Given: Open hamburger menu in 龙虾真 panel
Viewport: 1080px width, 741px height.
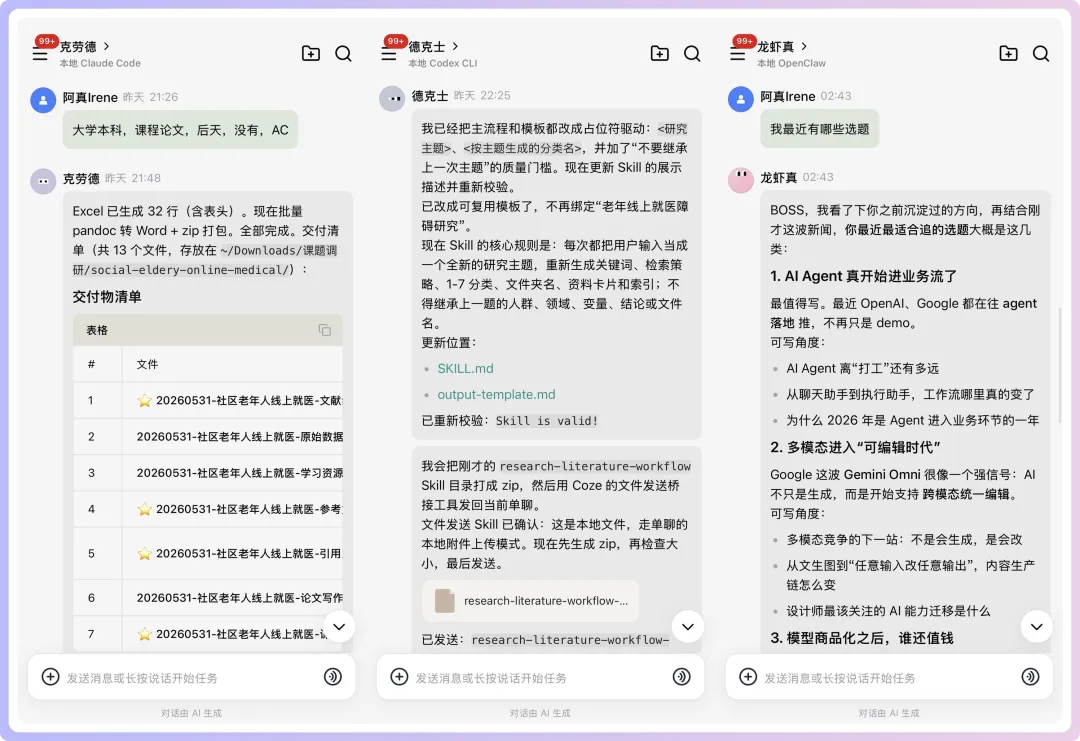Looking at the screenshot, I should pos(738,54).
